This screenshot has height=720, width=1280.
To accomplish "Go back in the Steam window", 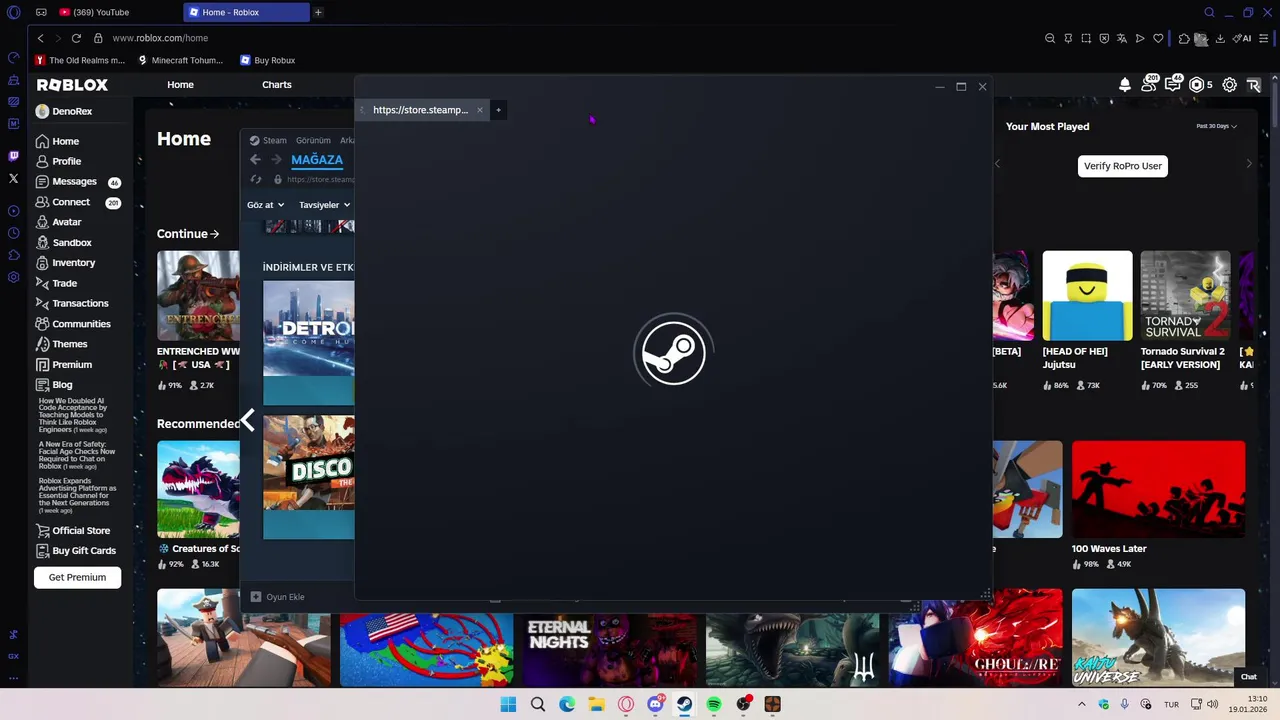I will 255,160.
